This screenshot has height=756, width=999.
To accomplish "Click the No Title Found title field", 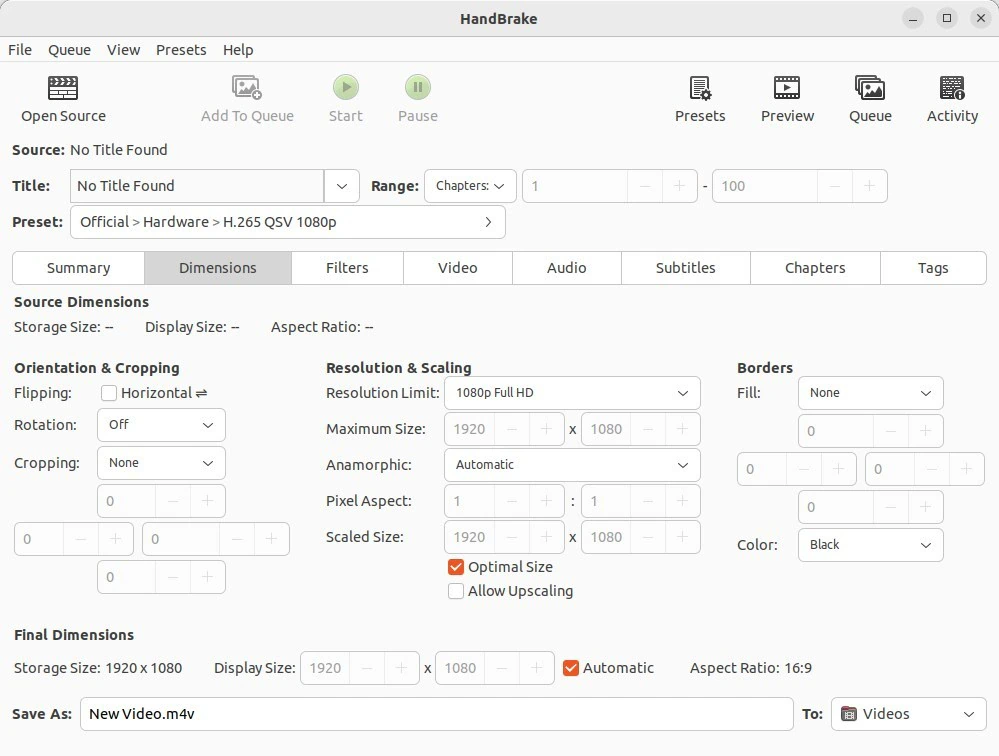I will [197, 186].
